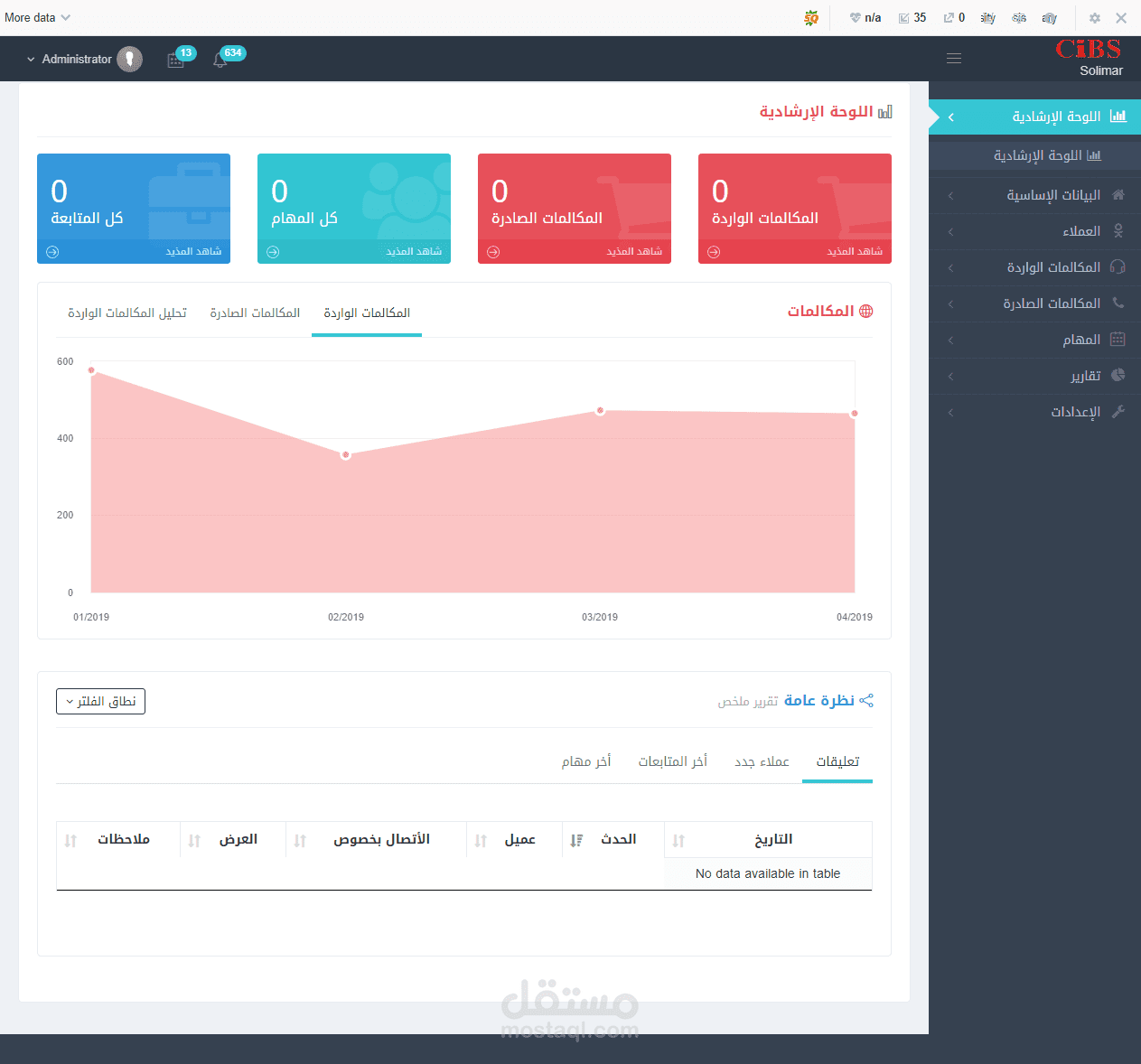Click the 01/2019 data point on chart
This screenshot has width=1141, height=1064.
pos(91,370)
